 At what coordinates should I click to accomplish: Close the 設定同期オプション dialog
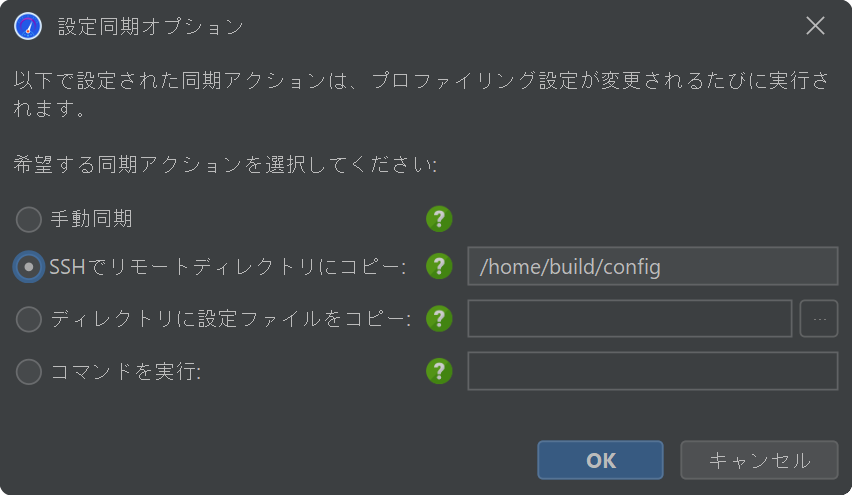[815, 26]
